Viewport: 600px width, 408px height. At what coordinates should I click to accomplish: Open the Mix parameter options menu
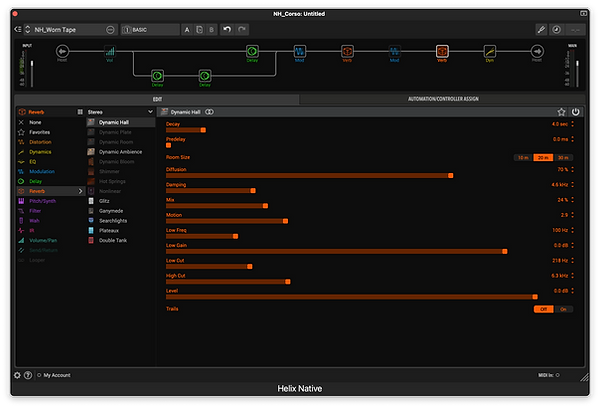[x=572, y=200]
